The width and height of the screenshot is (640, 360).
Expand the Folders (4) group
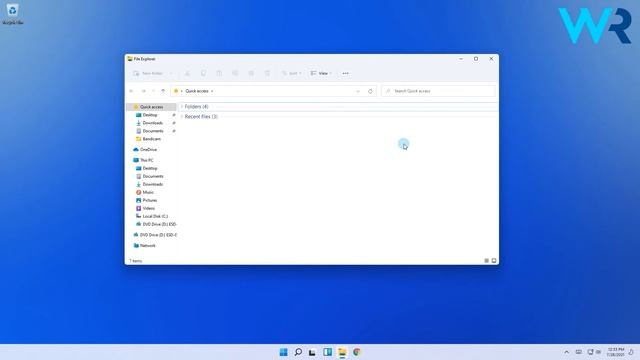182,107
